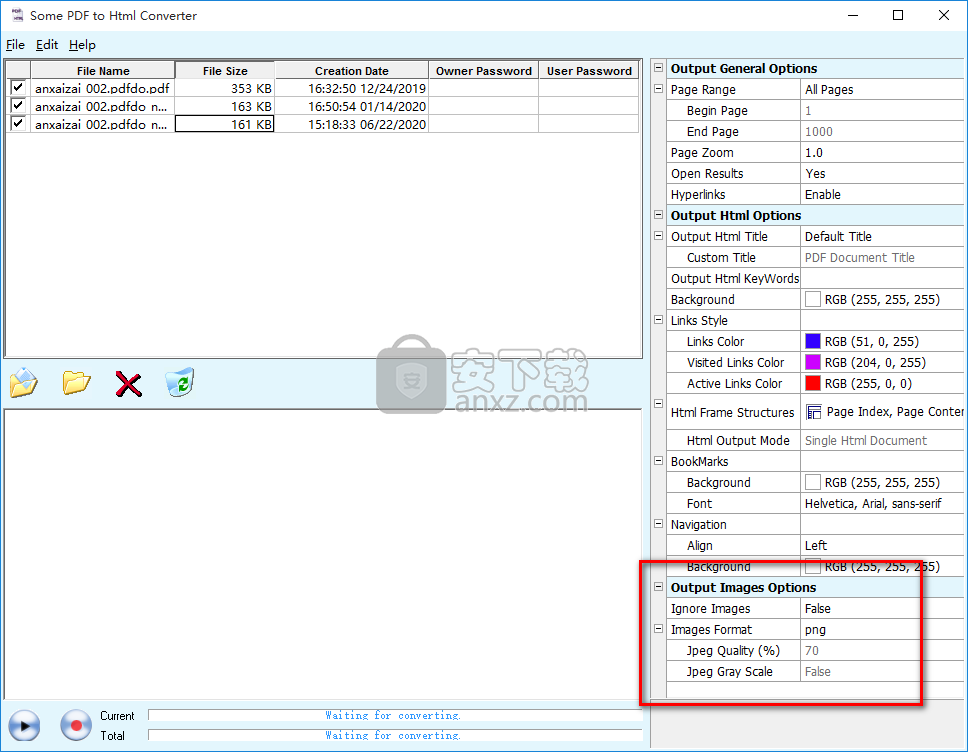Collapse the Images Format group
Viewport: 968px width, 752px height.
click(659, 629)
